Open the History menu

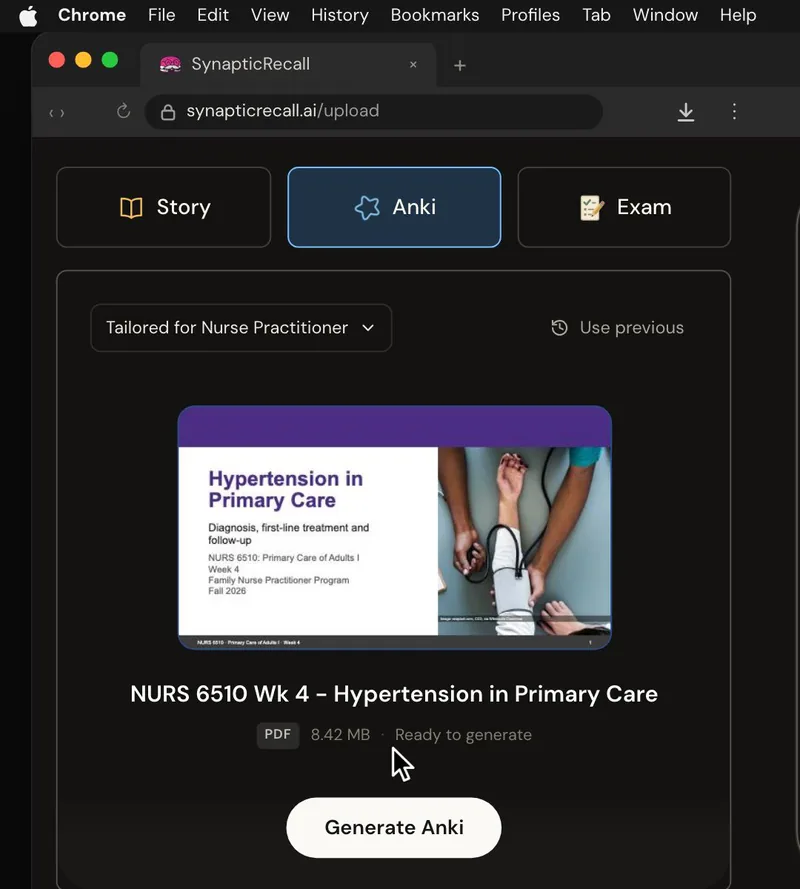tap(340, 15)
